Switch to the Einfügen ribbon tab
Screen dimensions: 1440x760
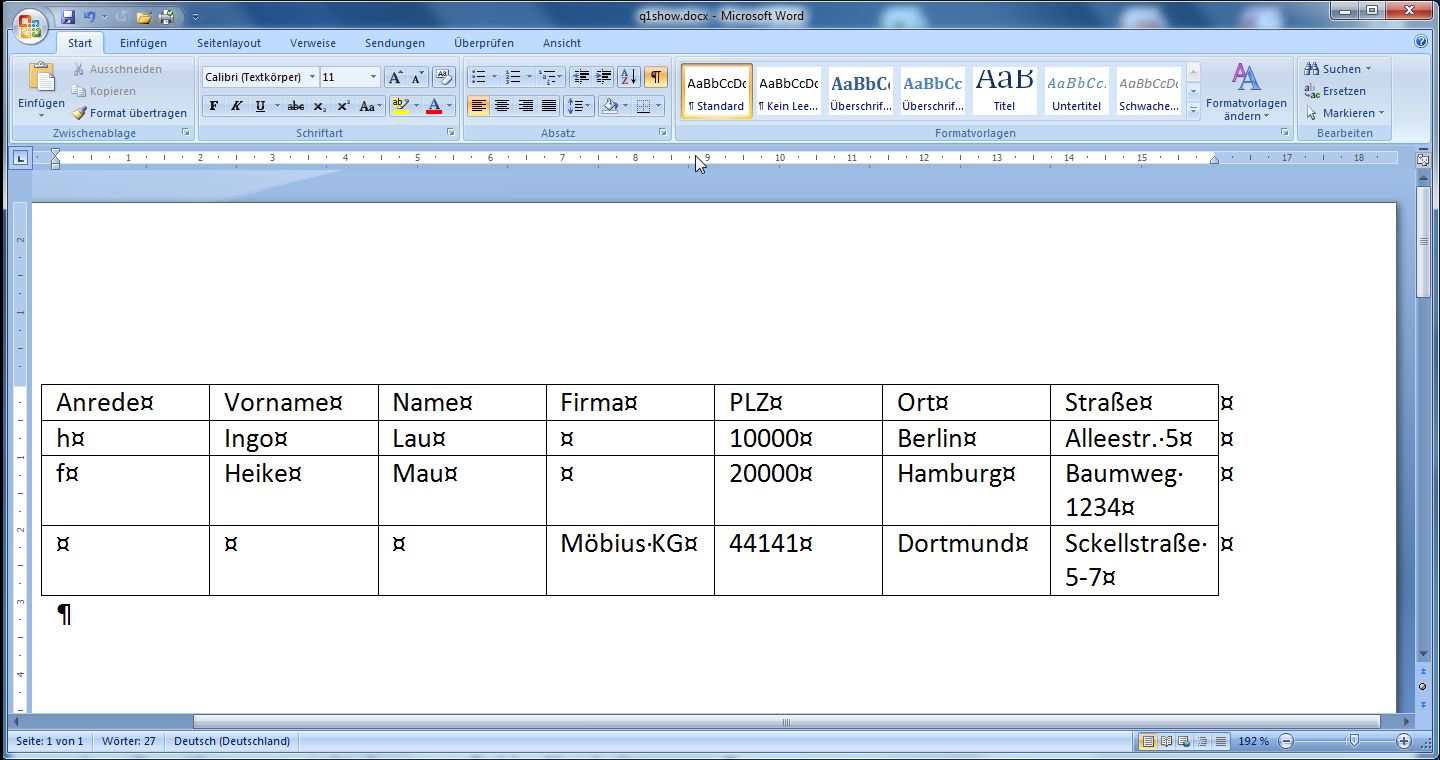[143, 43]
